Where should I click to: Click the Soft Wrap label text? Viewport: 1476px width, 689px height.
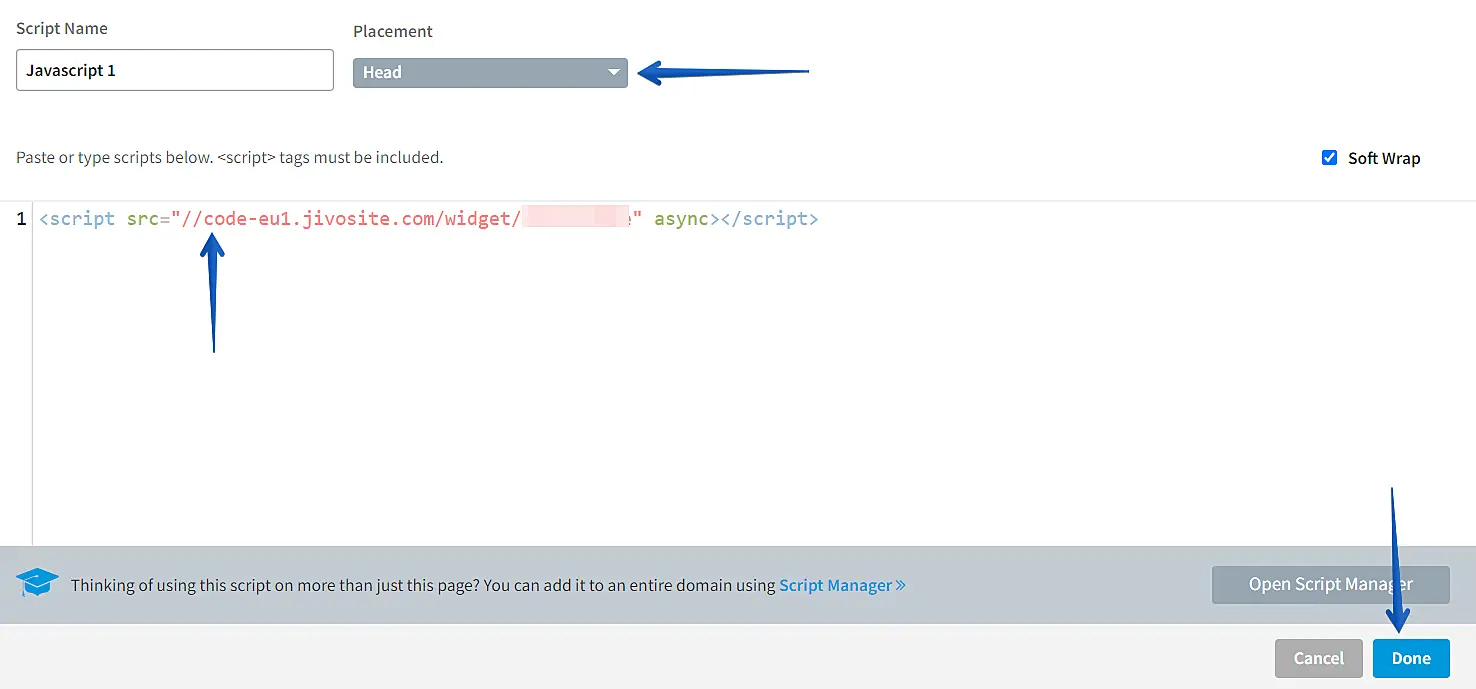1383,158
